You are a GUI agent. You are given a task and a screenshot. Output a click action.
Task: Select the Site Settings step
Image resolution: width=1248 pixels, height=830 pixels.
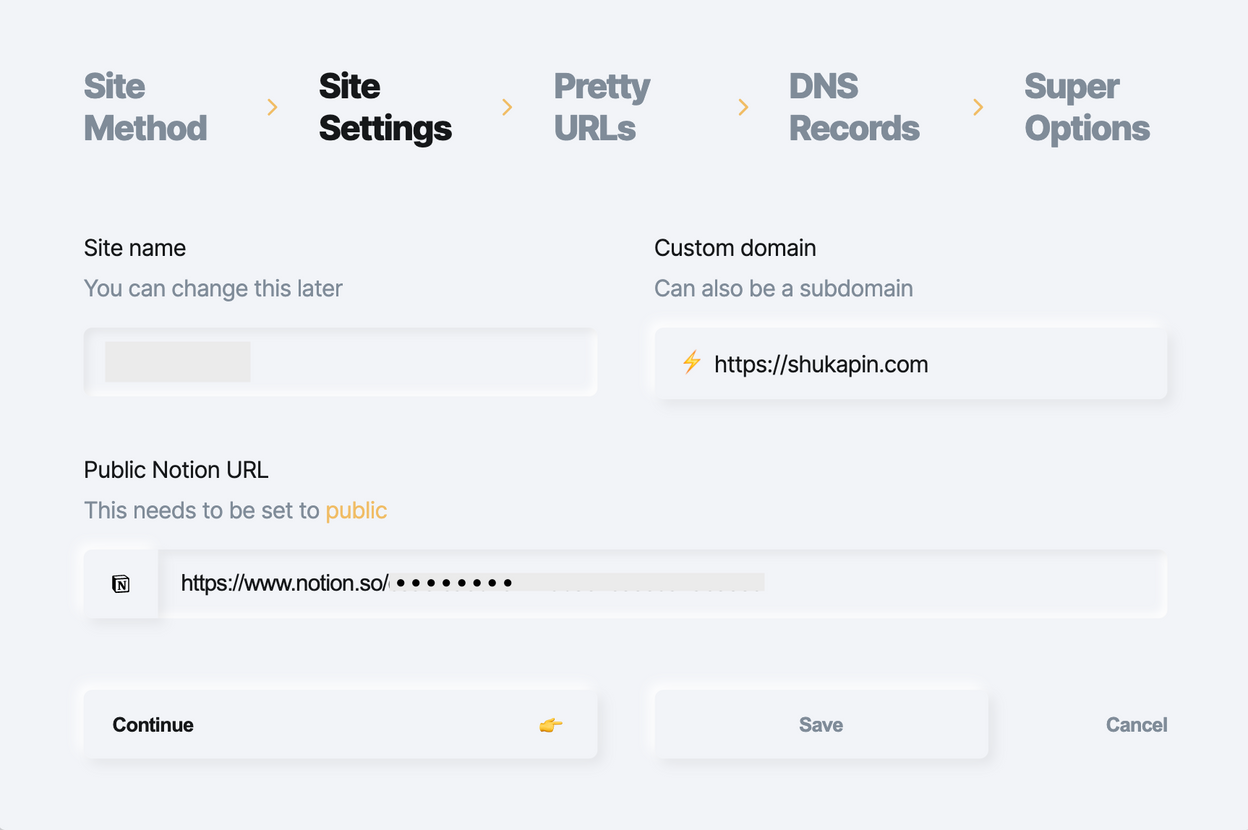(x=385, y=107)
